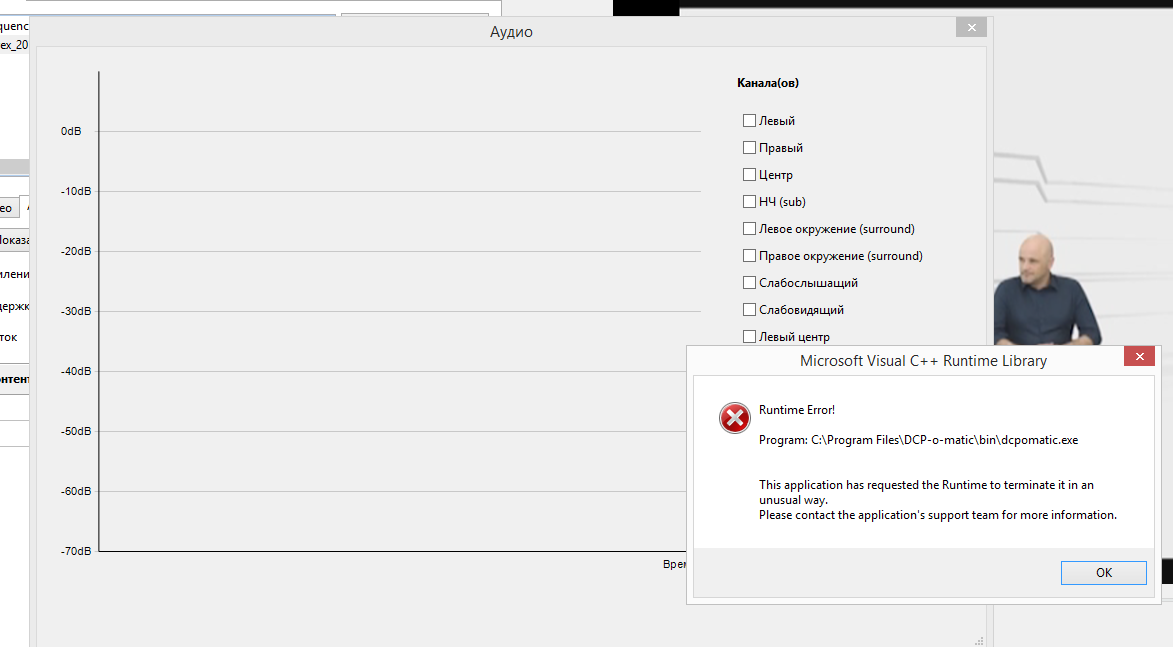Select the partially hidden Video tab at left

[6, 208]
